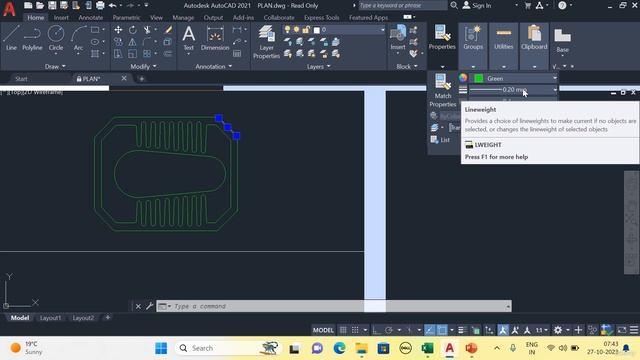Click the Open folder icon in quick access
The width and height of the screenshot is (640, 360).
point(40,5)
